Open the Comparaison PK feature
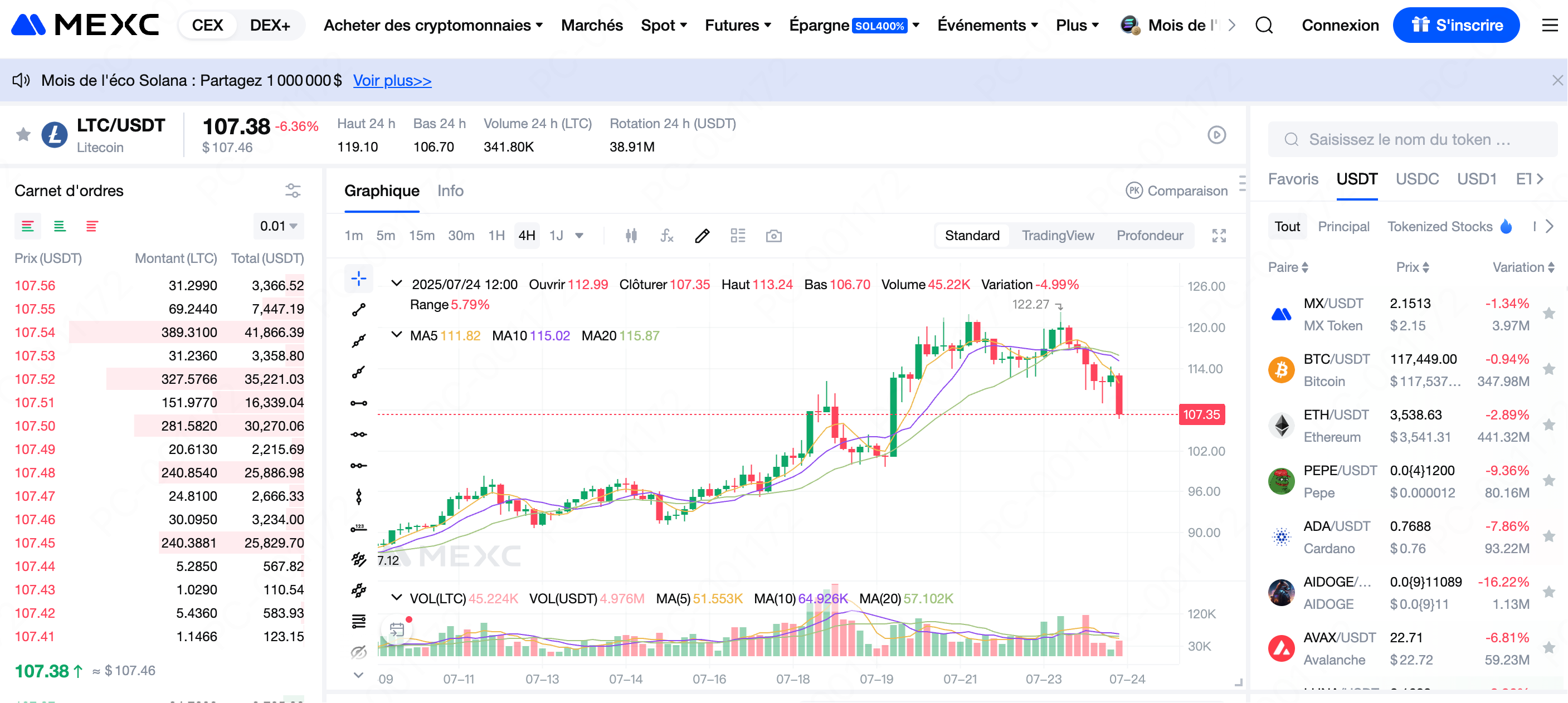 (x=1176, y=191)
